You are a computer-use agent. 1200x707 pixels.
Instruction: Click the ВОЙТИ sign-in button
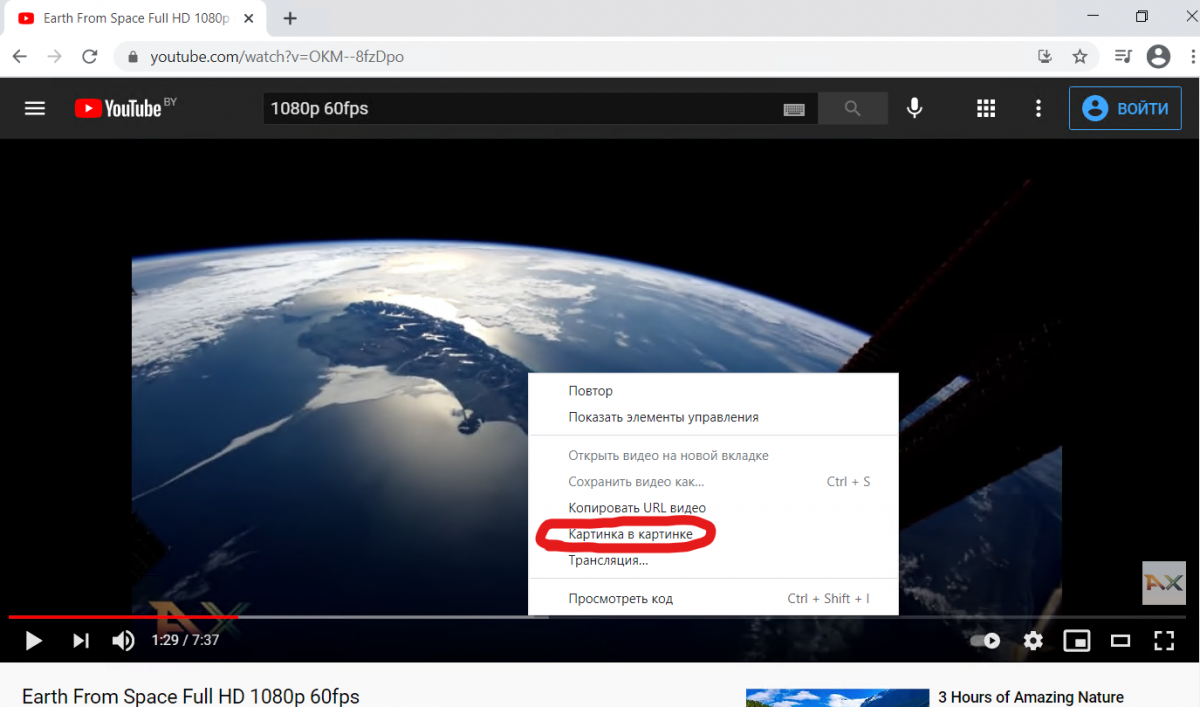pyautogui.click(x=1125, y=108)
